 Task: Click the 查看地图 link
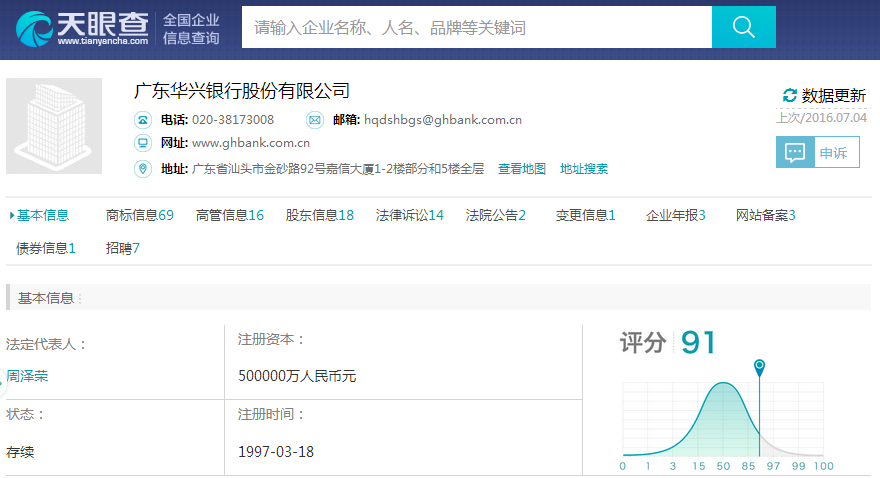tap(522, 169)
